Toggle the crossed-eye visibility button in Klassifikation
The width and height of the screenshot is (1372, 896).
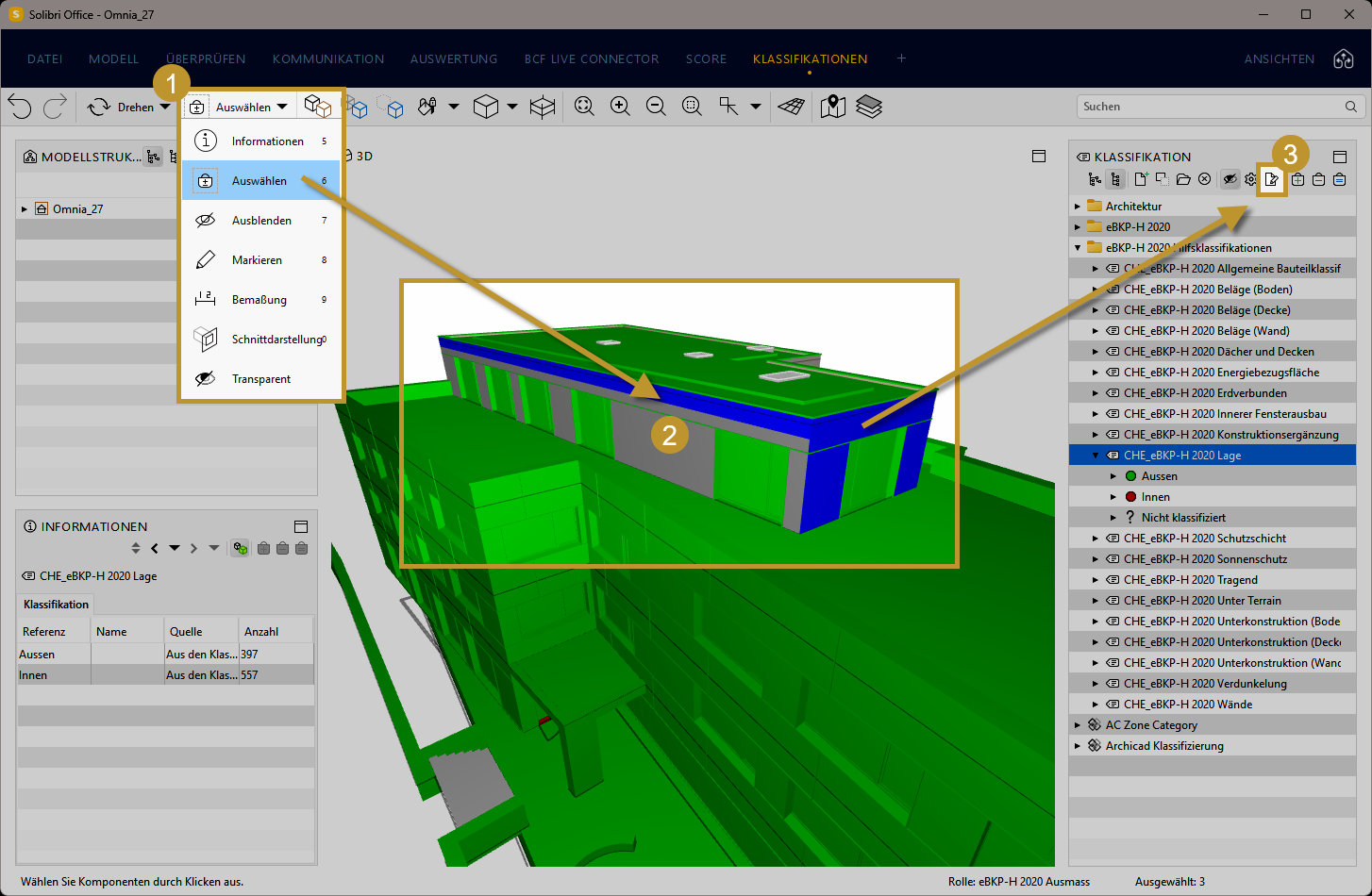(1230, 179)
